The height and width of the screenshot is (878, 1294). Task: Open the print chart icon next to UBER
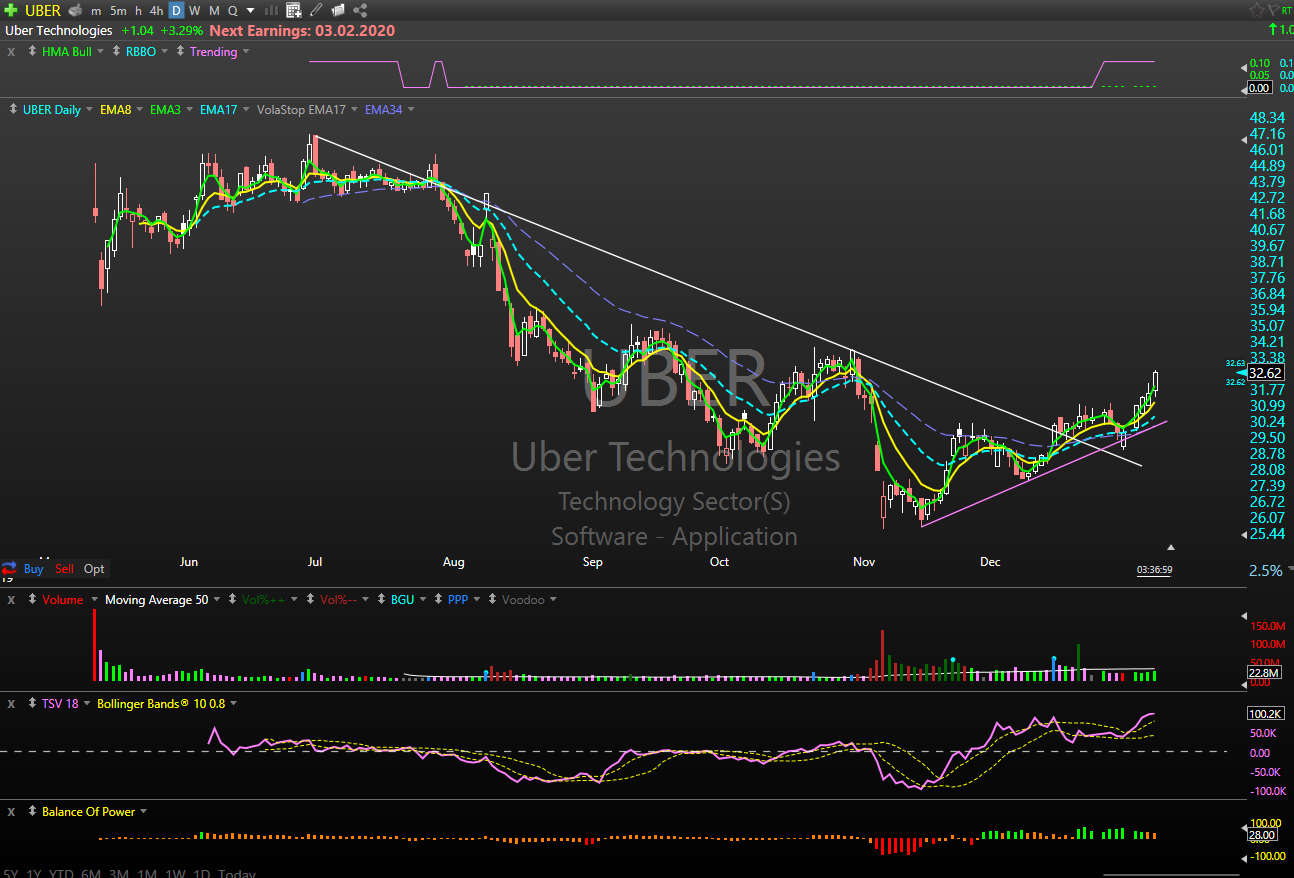click(x=75, y=10)
